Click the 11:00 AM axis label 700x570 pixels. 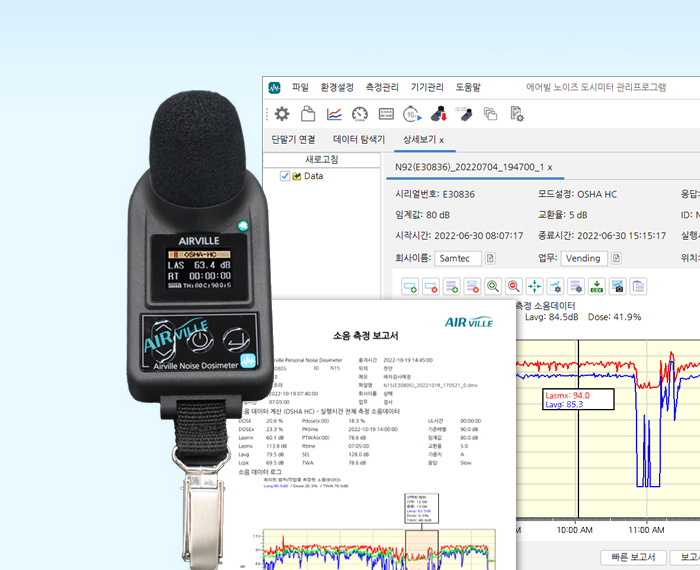pos(646,530)
